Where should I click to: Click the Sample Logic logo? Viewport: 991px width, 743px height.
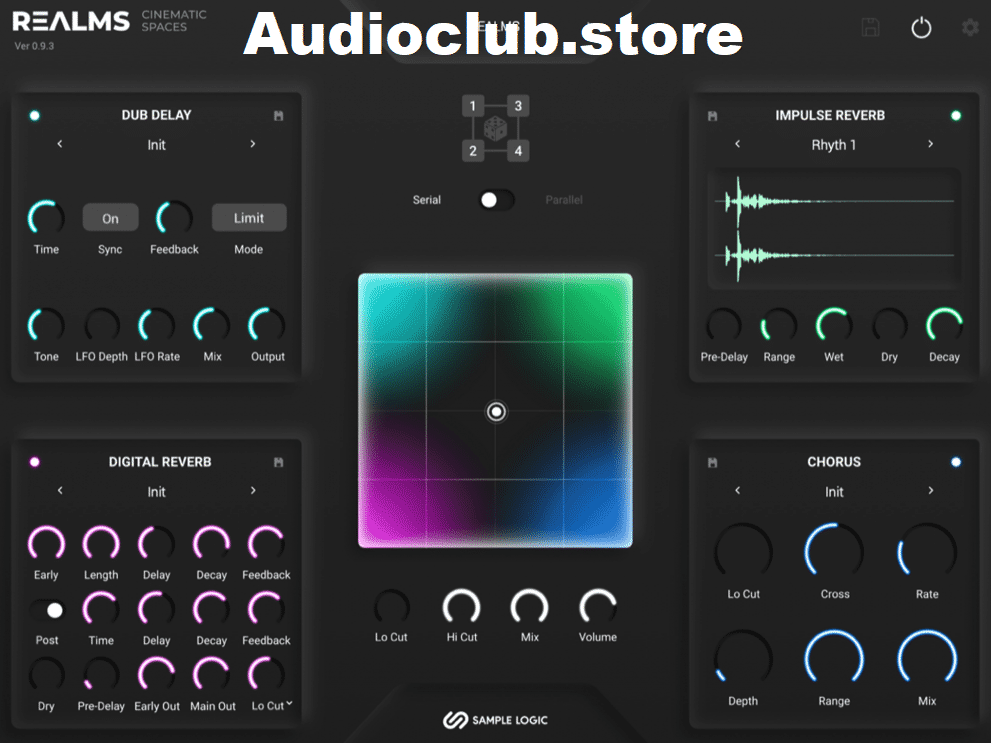(495, 720)
